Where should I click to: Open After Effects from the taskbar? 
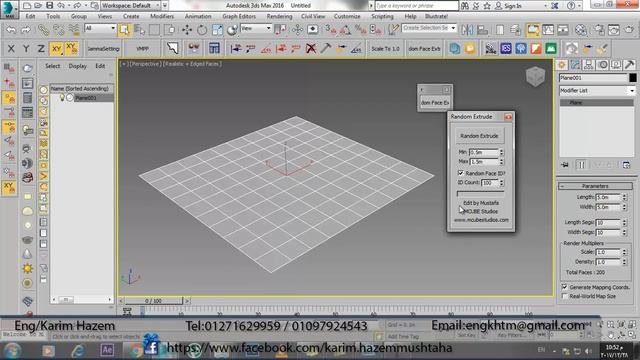pyautogui.click(x=107, y=350)
